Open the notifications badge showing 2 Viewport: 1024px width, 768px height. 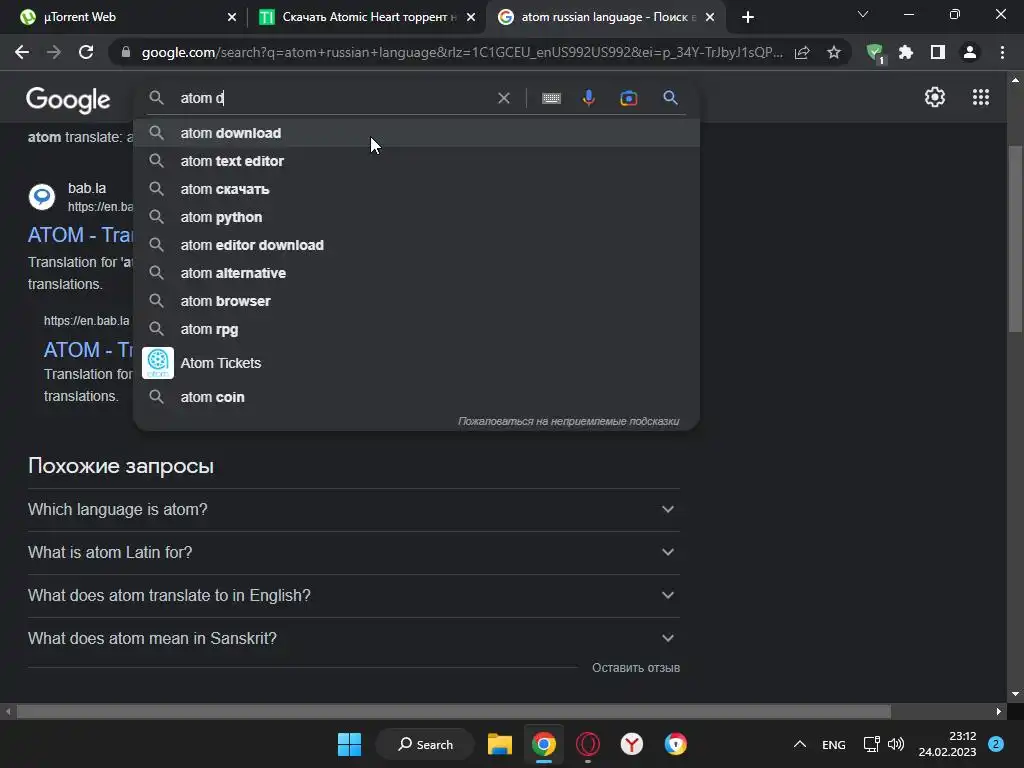pyautogui.click(x=995, y=744)
